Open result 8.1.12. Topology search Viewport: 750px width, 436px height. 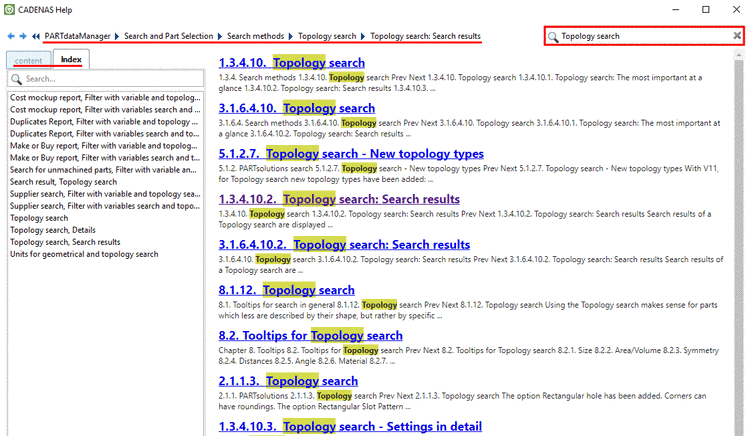(287, 290)
